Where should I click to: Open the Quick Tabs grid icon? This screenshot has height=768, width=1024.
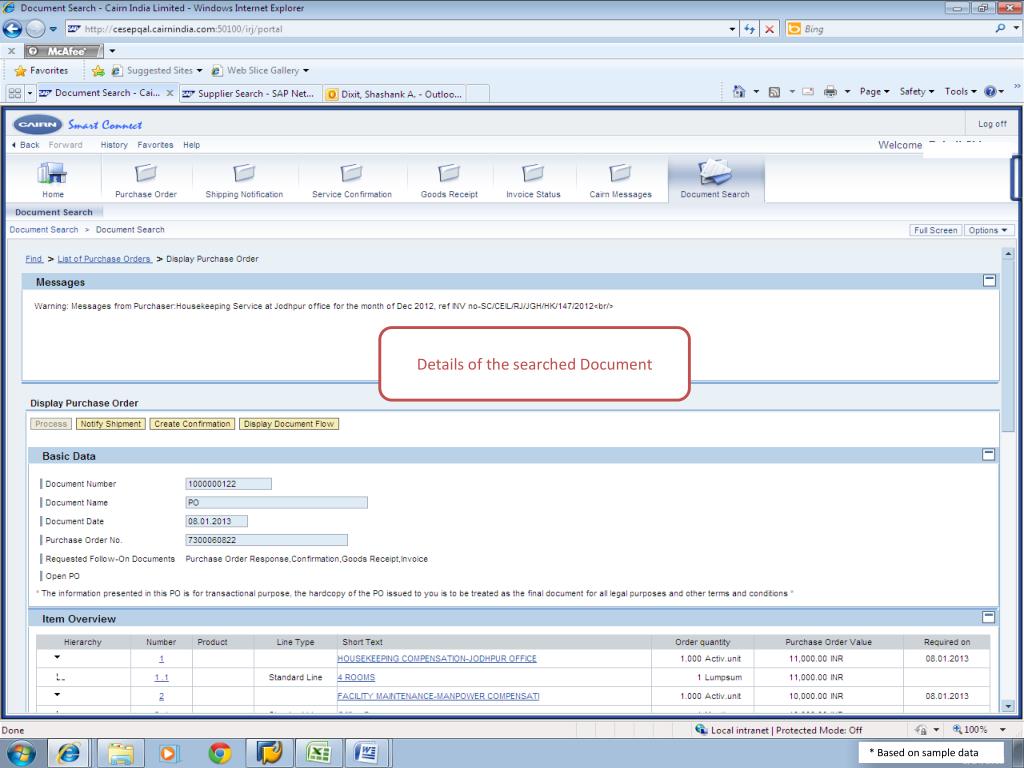point(15,93)
